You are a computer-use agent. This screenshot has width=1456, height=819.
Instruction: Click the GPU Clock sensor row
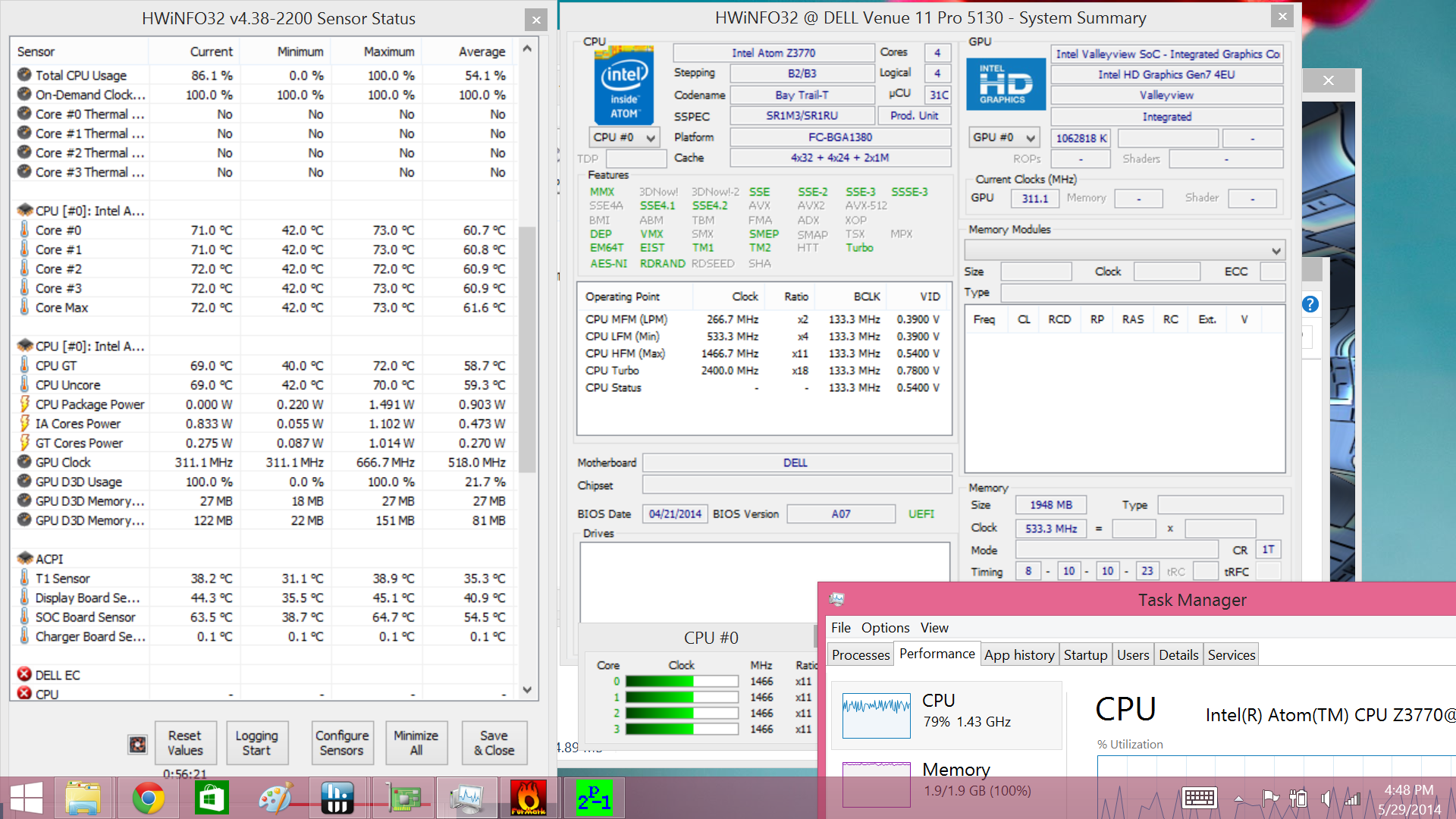coord(262,462)
